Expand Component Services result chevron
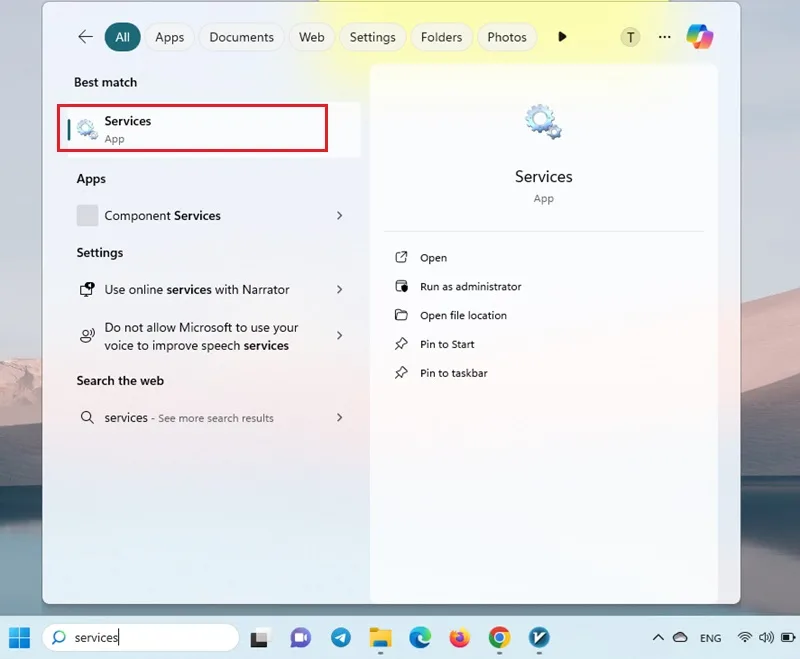Screen dimensions: 800x659 339,216
